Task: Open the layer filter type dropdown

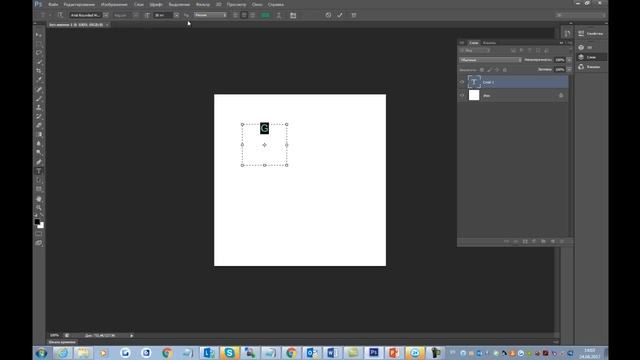Action: [475, 51]
